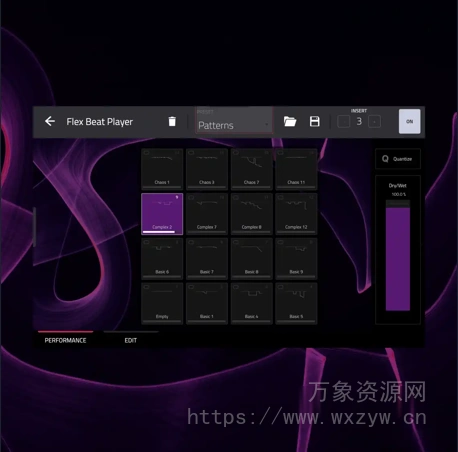Open the load preset folder icon
The height and width of the screenshot is (452, 458).
click(290, 121)
